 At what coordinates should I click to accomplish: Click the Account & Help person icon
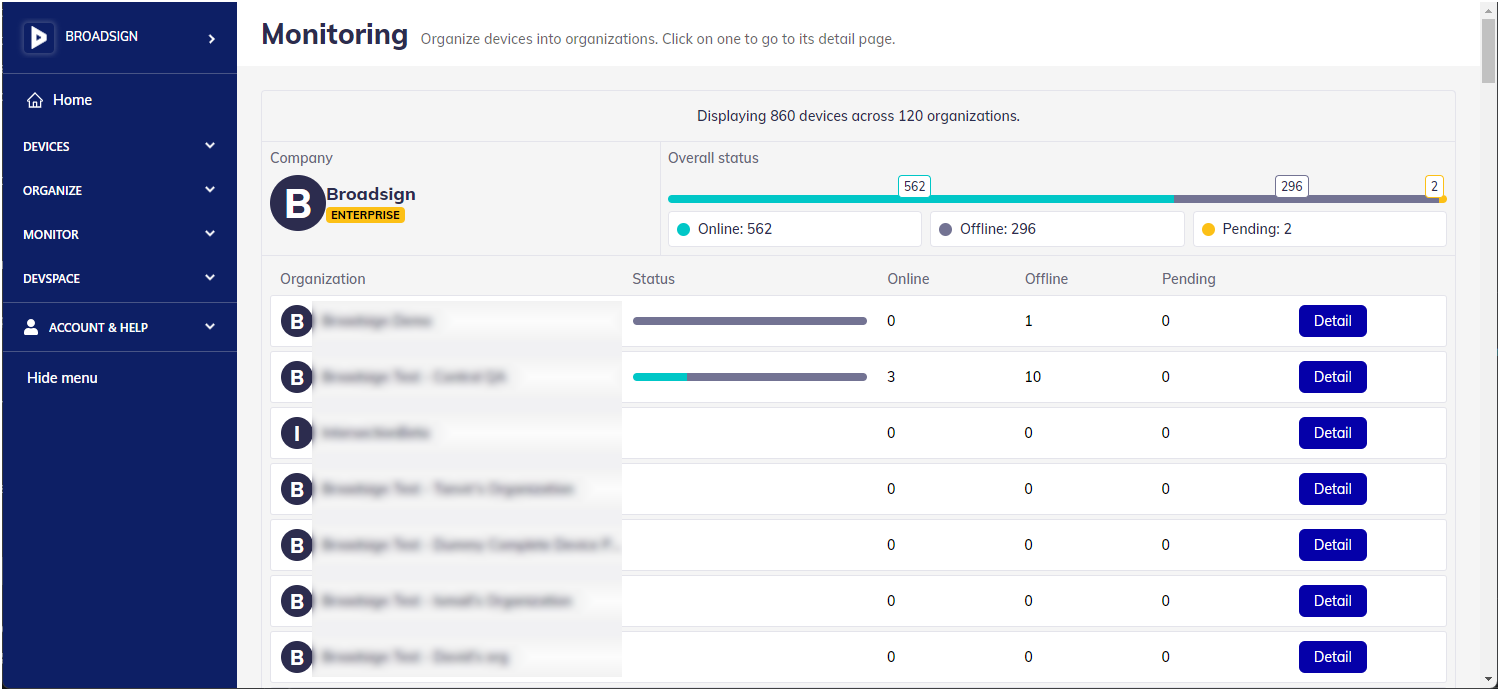tap(31, 327)
